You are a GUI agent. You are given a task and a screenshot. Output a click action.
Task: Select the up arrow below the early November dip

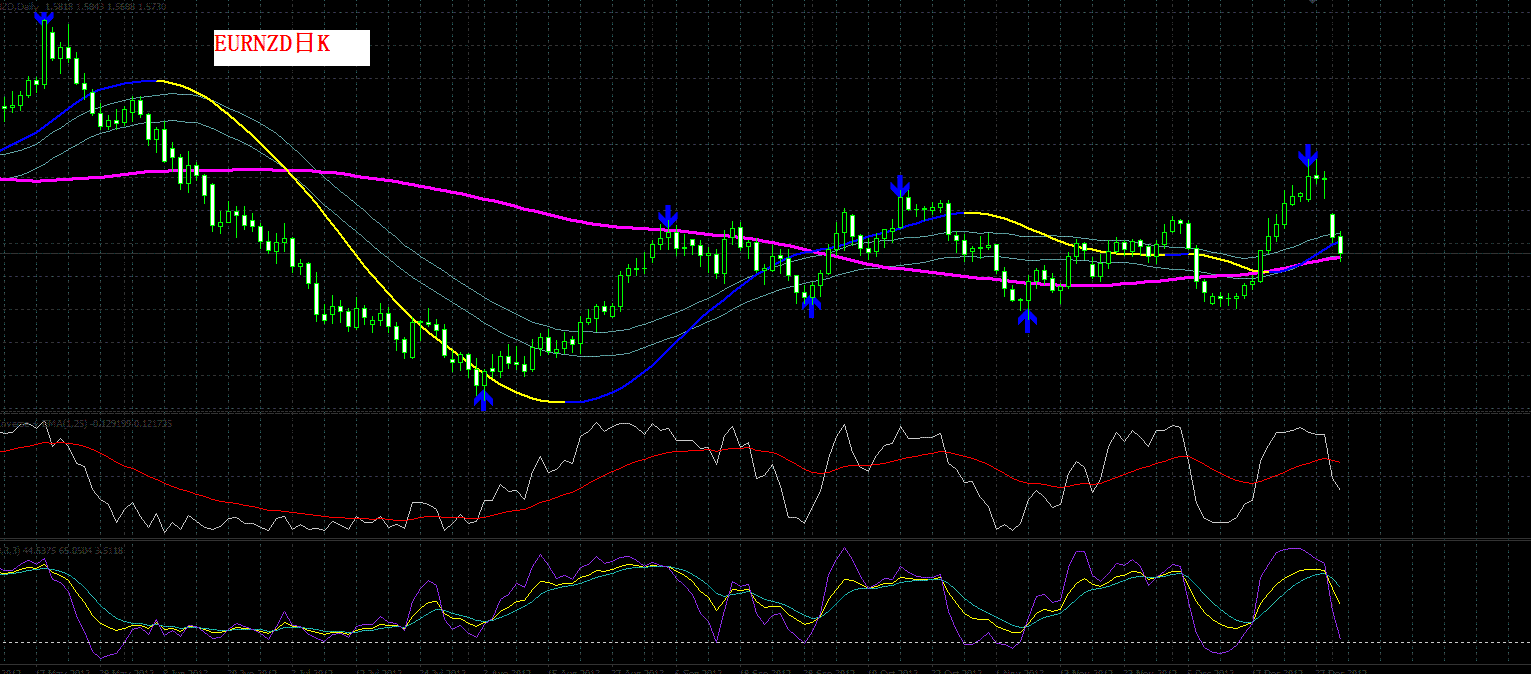click(1026, 320)
